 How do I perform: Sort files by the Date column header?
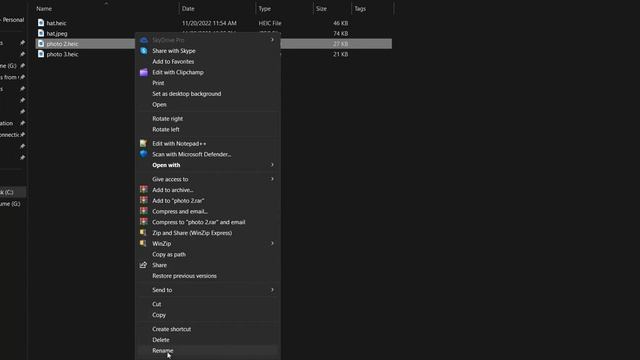(x=188, y=9)
